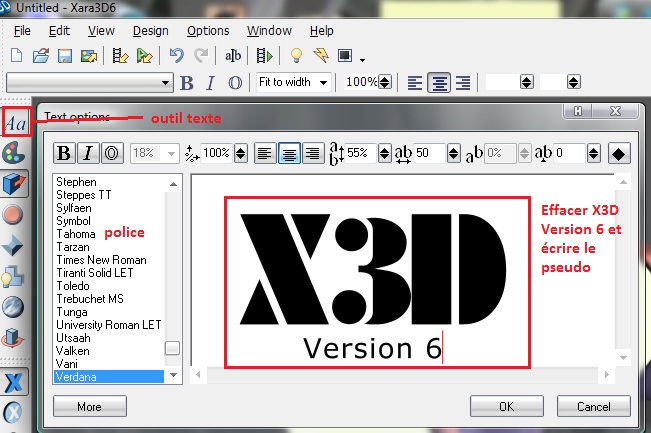Undo the last action
The height and width of the screenshot is (433, 651).
(x=176, y=55)
